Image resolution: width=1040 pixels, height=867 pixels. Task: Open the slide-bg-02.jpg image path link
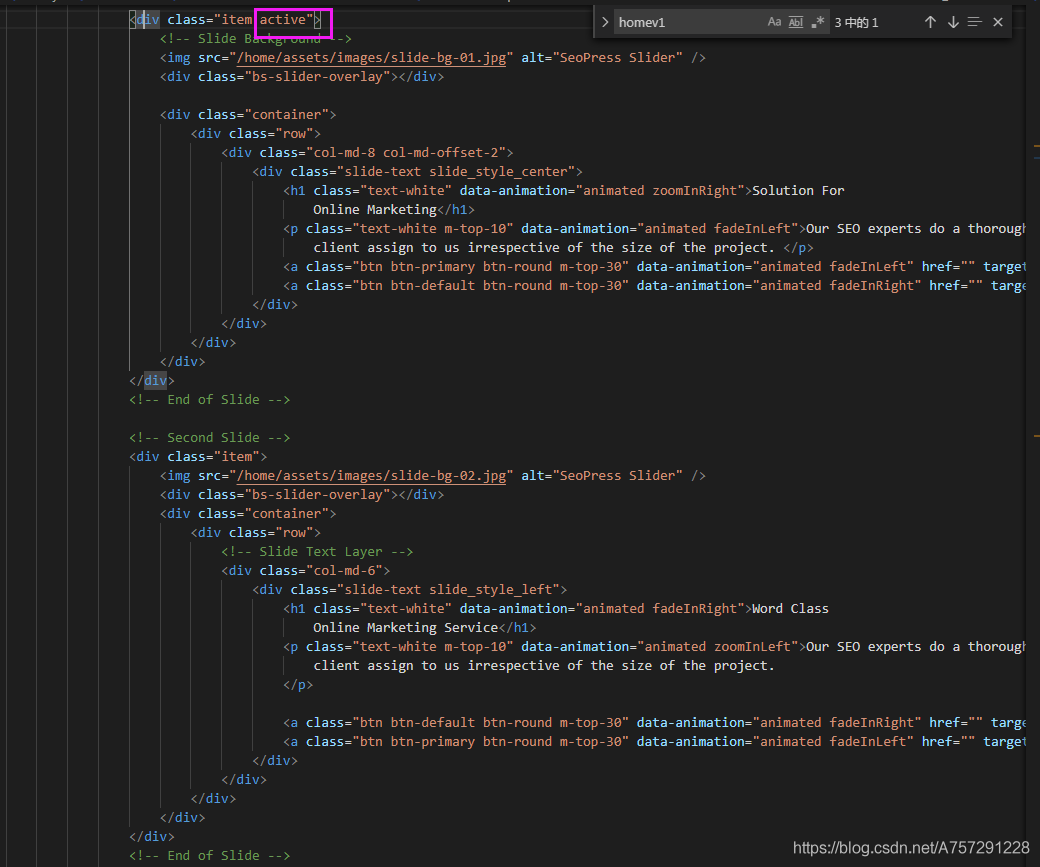click(x=371, y=476)
